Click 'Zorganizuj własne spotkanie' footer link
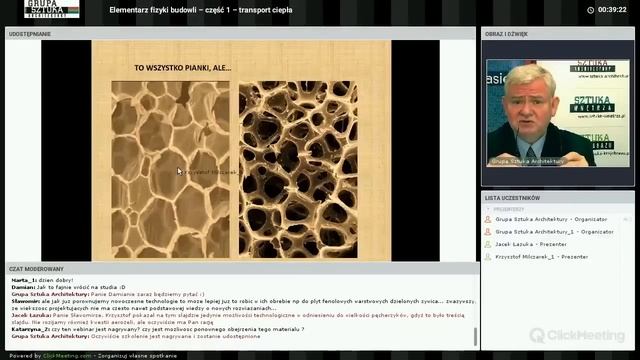640x360 pixels. (137, 356)
